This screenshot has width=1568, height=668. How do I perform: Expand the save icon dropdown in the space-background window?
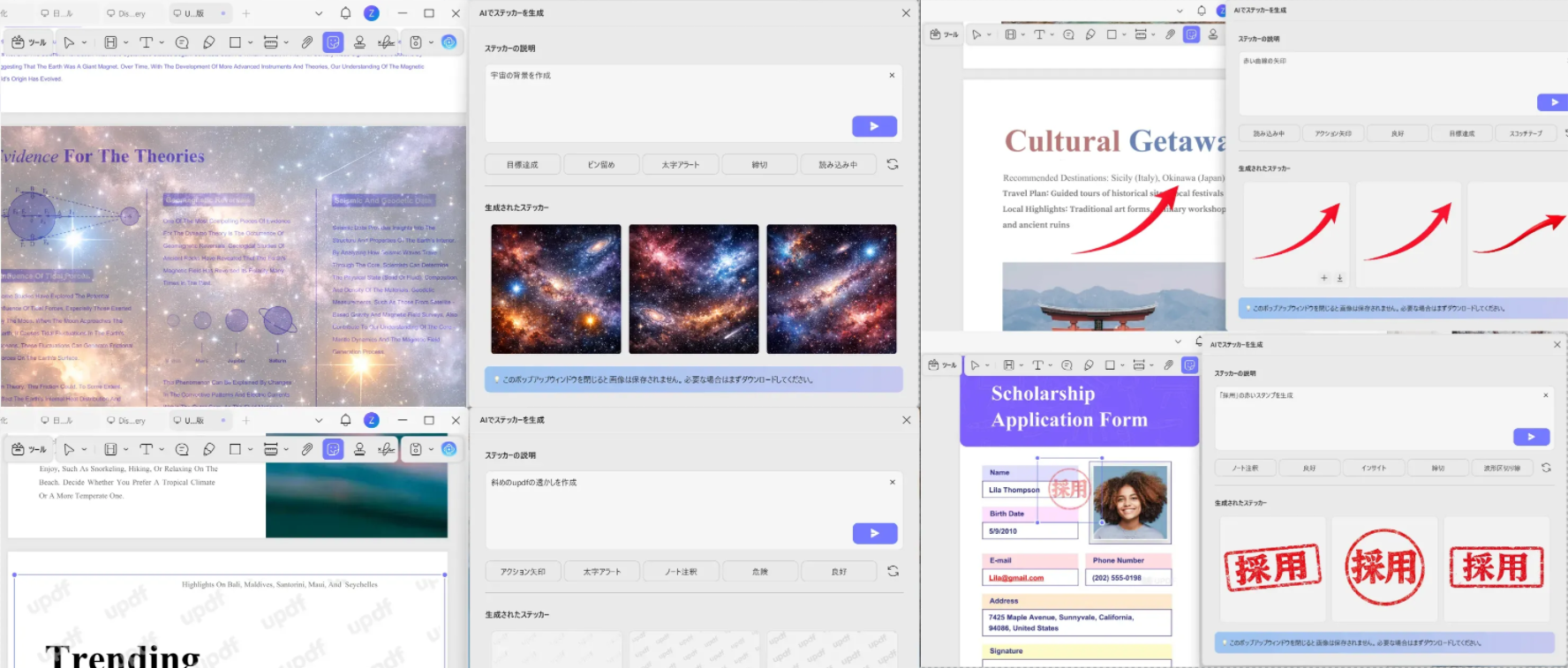(x=431, y=42)
